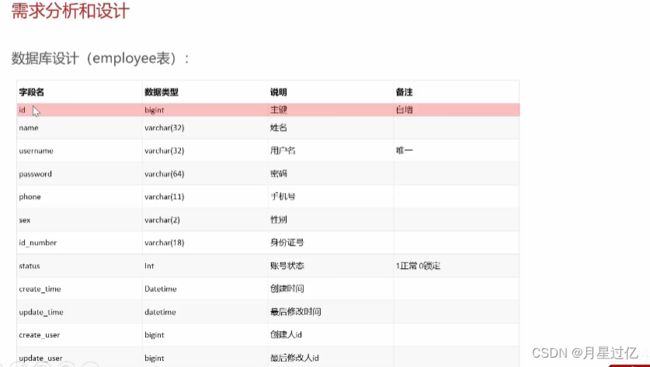Select the 密码 description cell

point(278,174)
